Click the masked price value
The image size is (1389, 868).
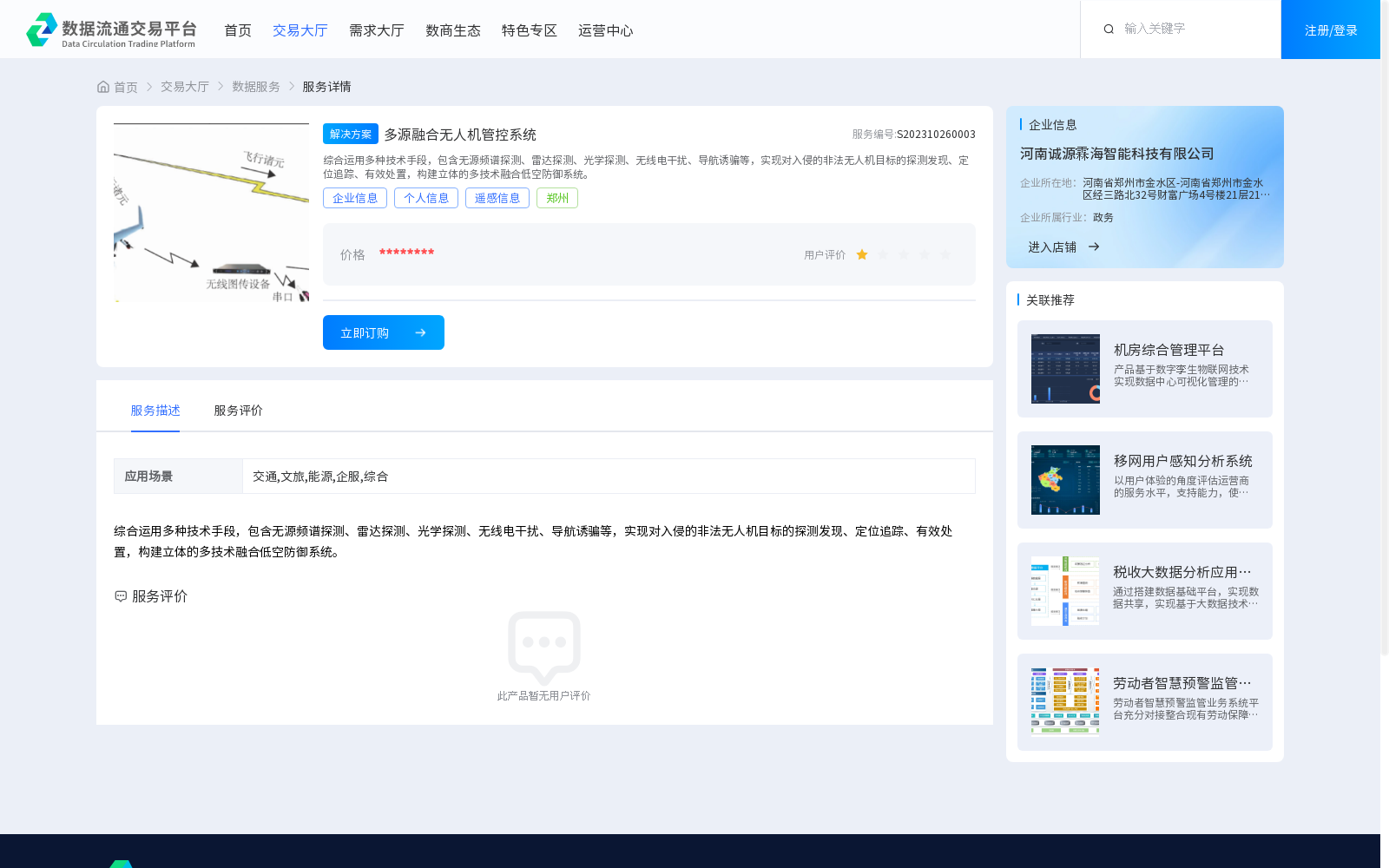click(x=406, y=253)
